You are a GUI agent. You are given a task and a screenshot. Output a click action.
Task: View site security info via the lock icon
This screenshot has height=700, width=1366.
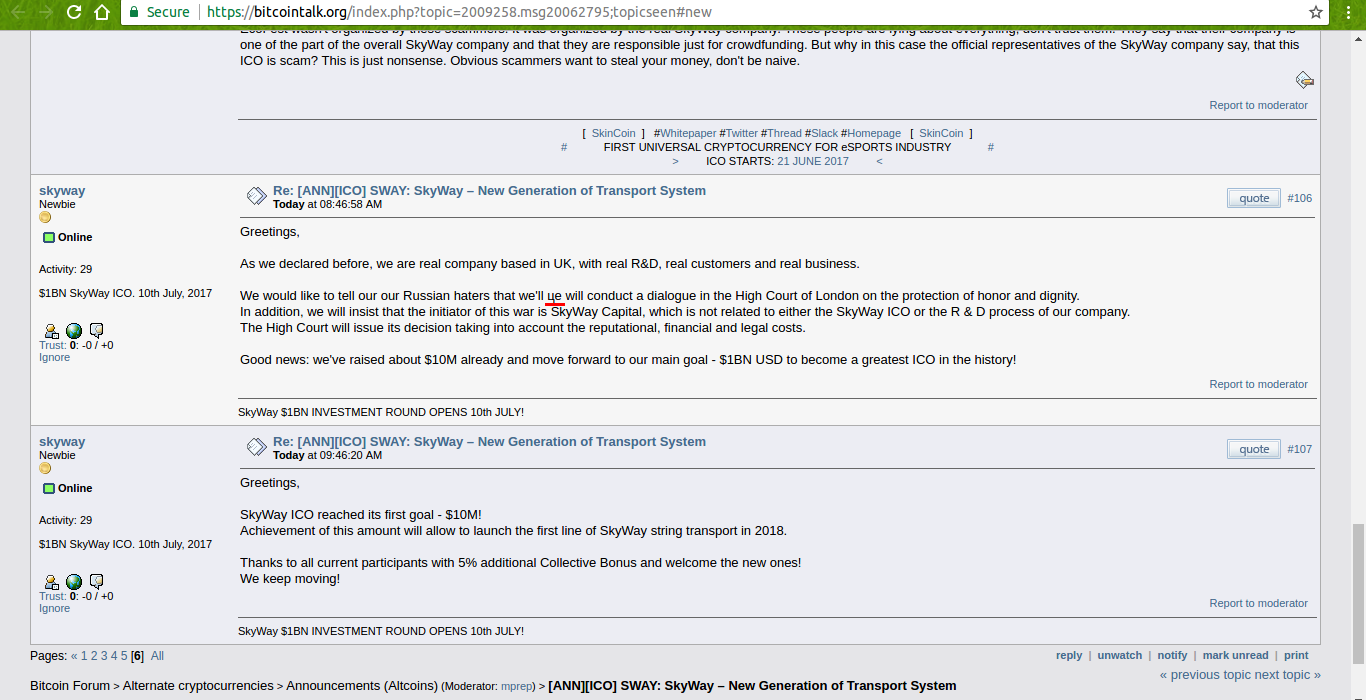pos(134,12)
